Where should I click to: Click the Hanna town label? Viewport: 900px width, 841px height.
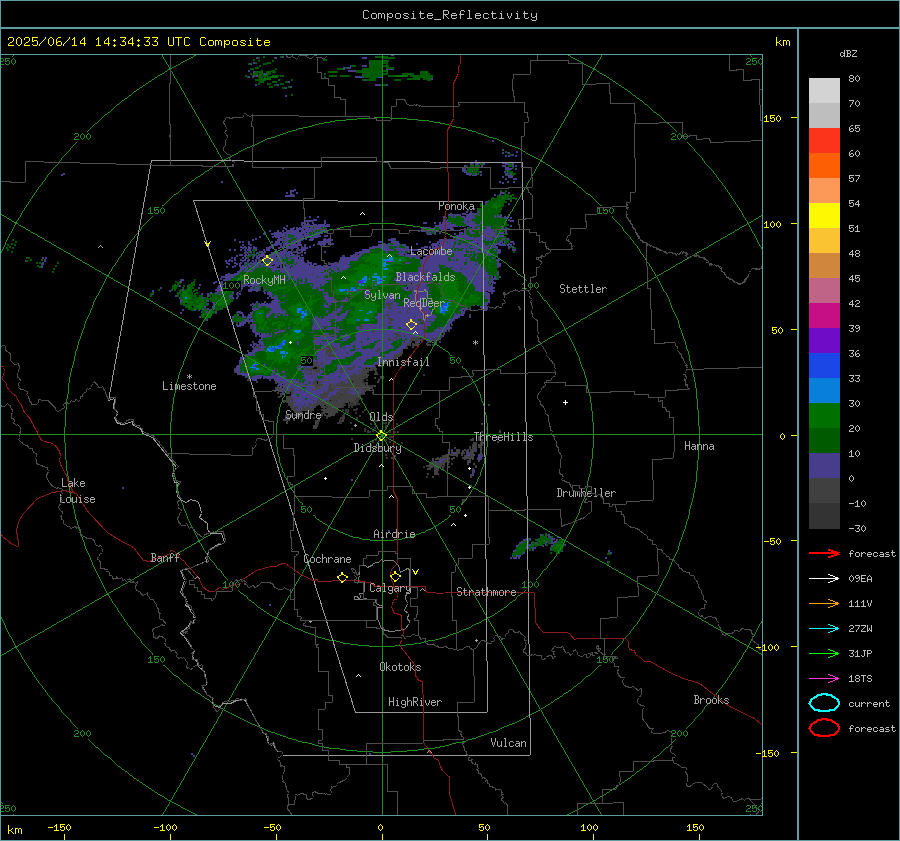tap(699, 446)
